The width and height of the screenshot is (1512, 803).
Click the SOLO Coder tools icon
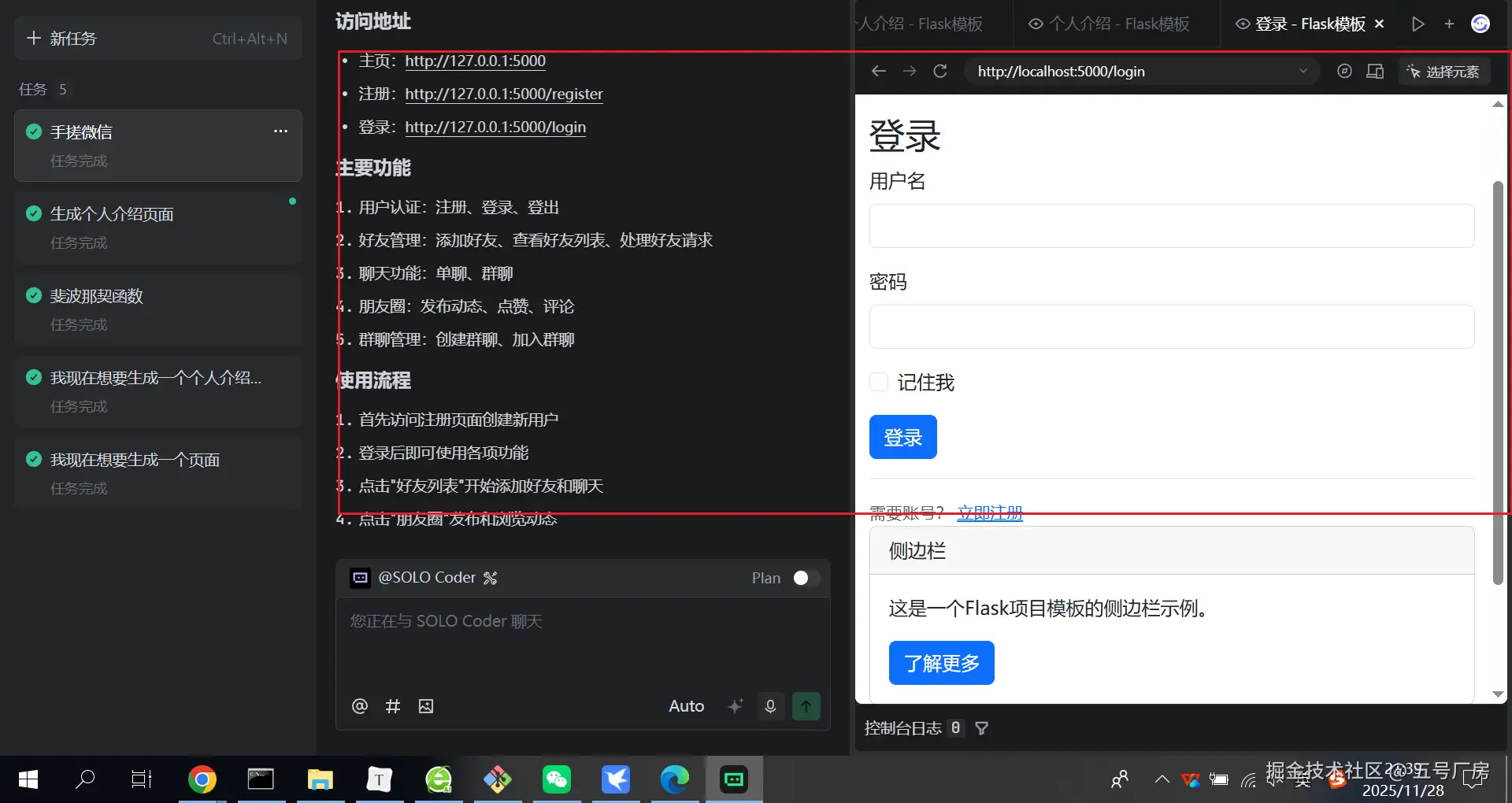(490, 578)
